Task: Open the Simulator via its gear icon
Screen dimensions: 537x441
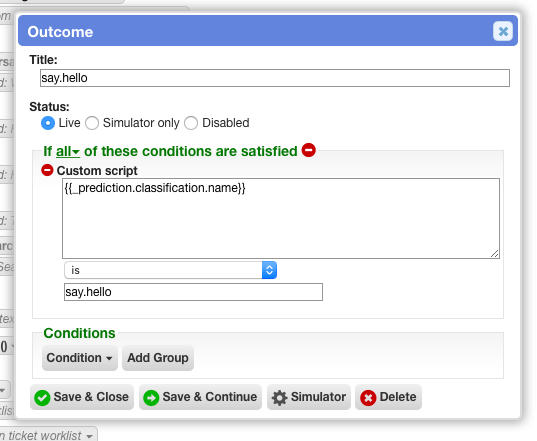Action: [x=279, y=398]
